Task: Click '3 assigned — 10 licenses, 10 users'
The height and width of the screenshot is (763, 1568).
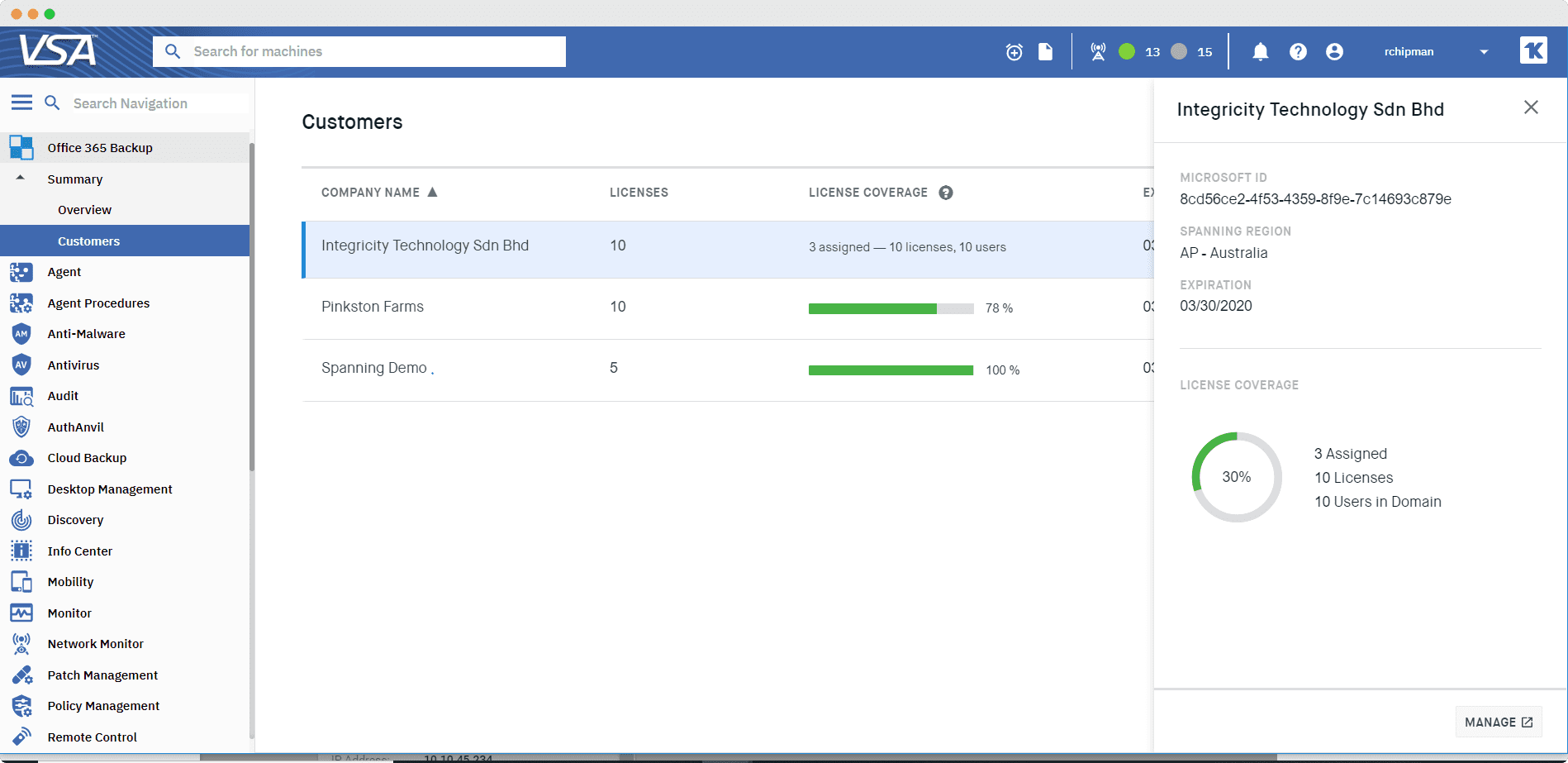Action: (x=907, y=247)
